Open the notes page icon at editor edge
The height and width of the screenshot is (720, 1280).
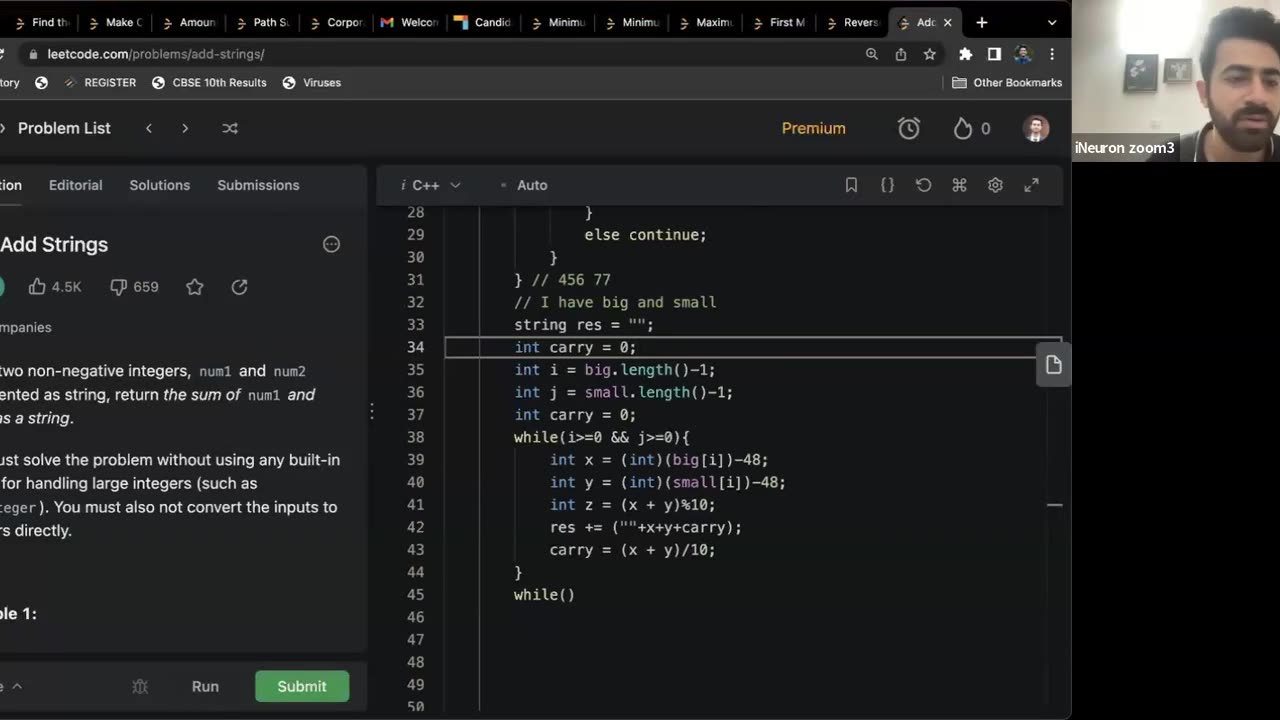click(x=1053, y=365)
